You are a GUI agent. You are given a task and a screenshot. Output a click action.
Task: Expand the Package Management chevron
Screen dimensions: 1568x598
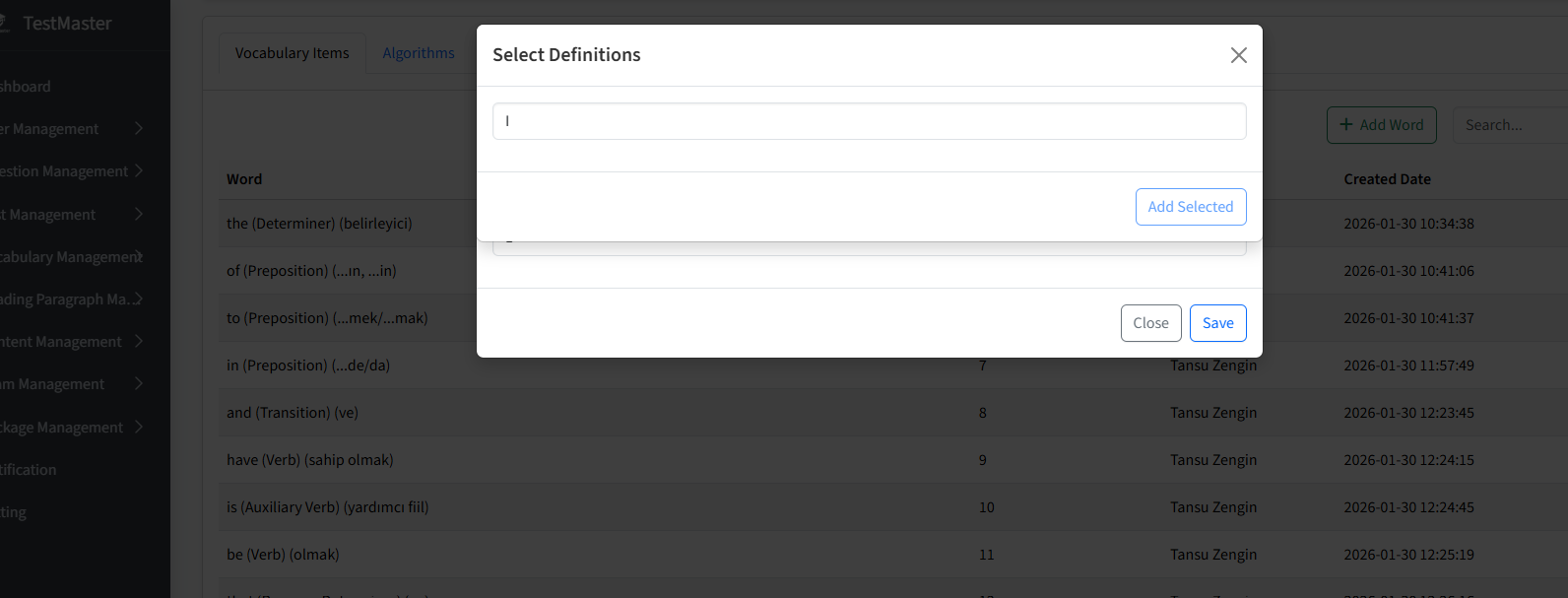click(x=139, y=427)
